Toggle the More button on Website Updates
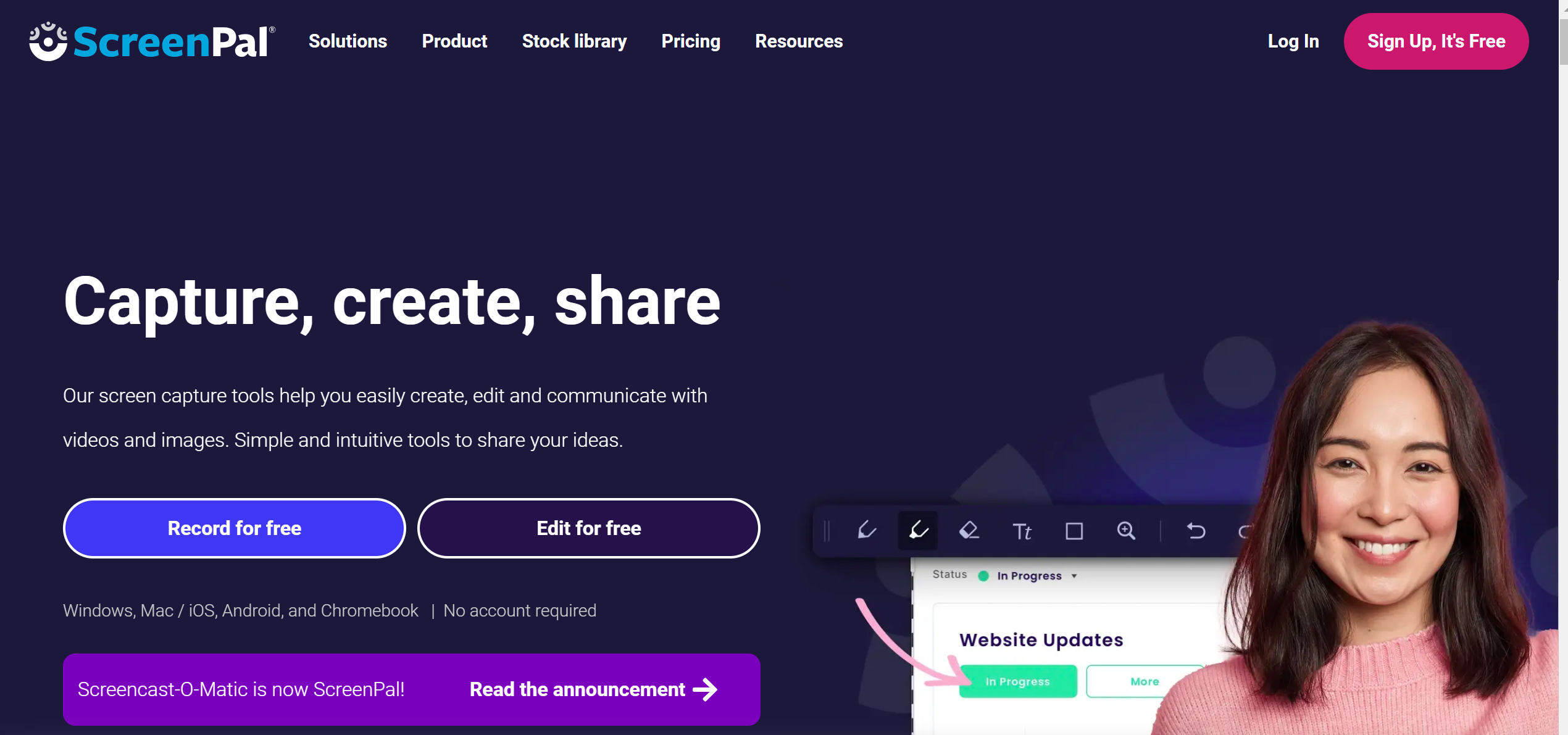 (1143, 681)
